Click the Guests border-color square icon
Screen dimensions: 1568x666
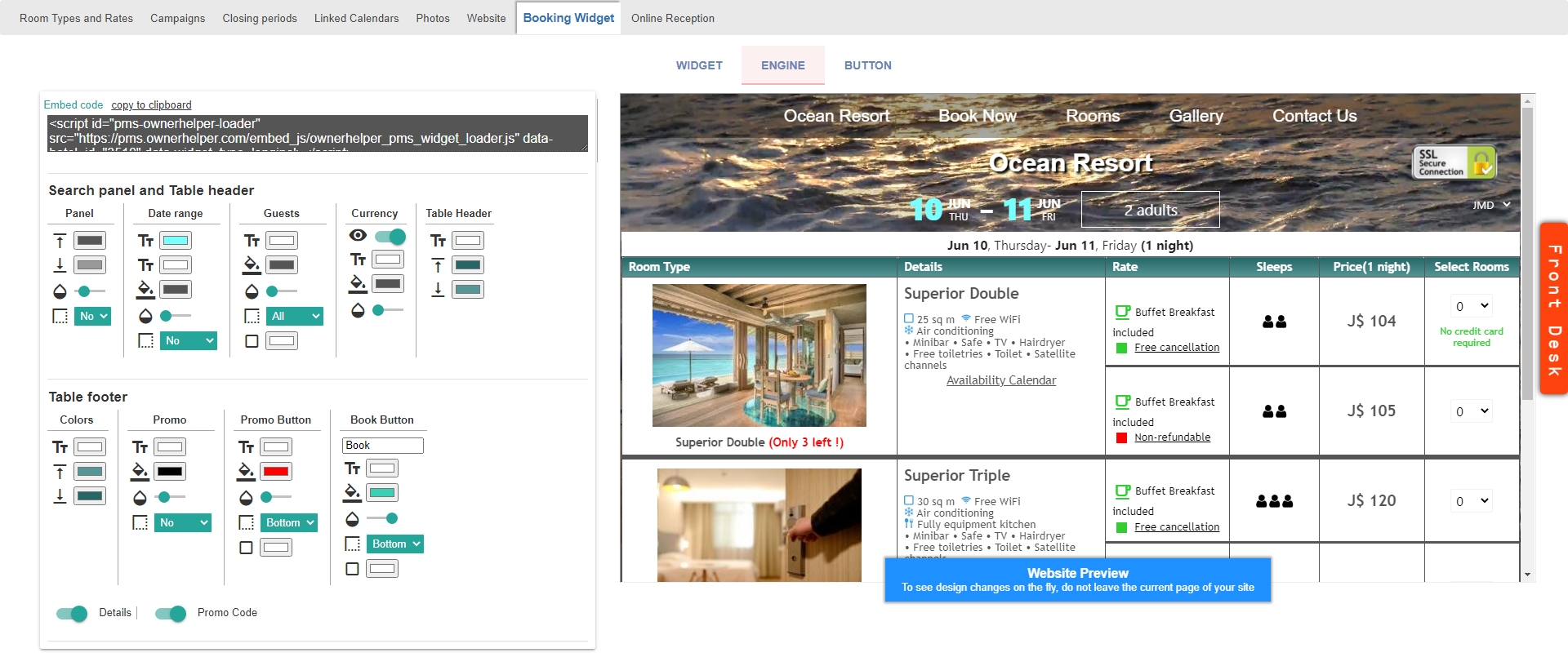coord(252,341)
